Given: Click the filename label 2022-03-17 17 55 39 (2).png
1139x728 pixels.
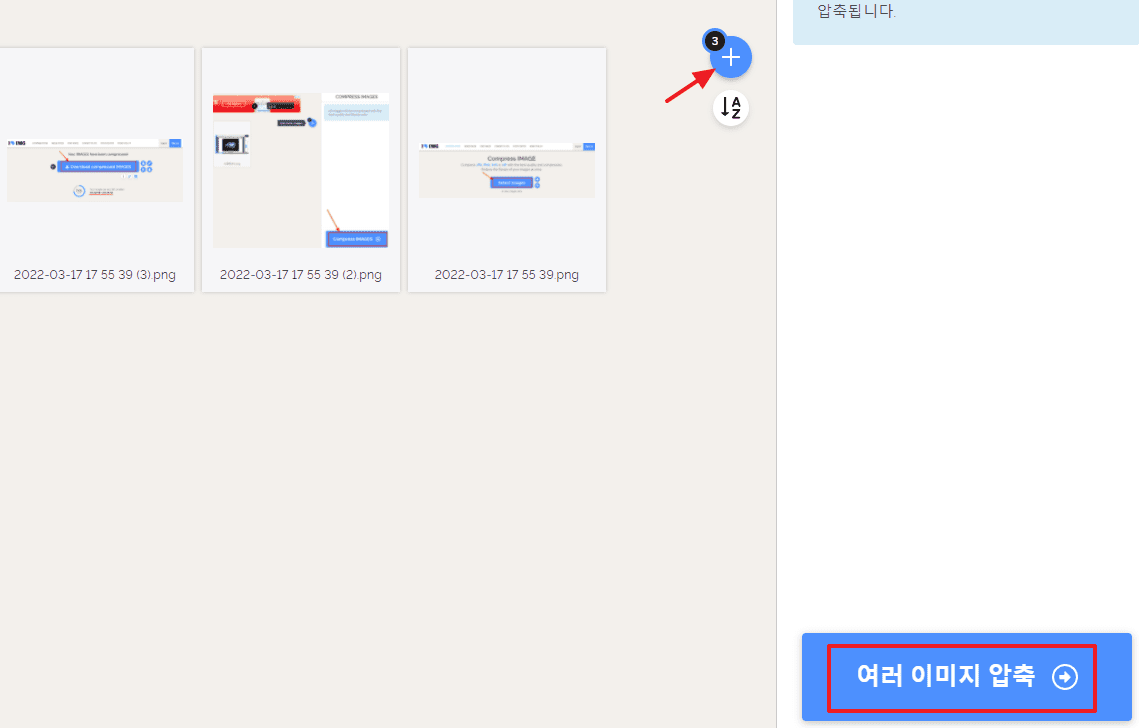Looking at the screenshot, I should (301, 275).
